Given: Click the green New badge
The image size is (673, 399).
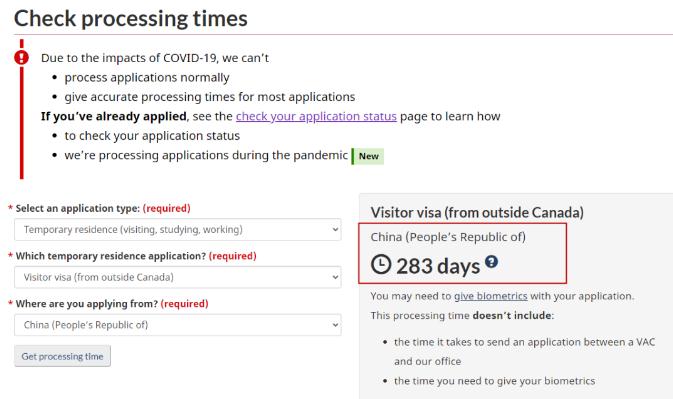Looking at the screenshot, I should point(368,156).
